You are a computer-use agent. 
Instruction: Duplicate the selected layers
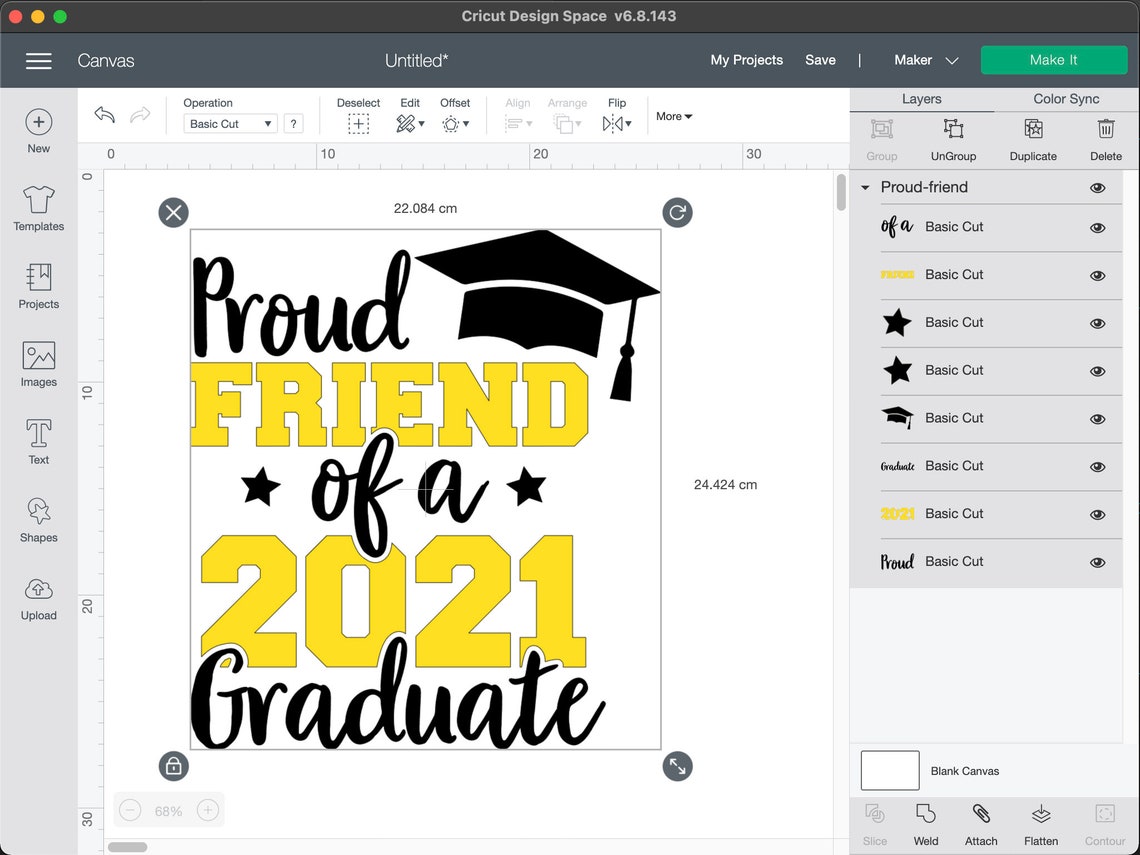[1033, 138]
